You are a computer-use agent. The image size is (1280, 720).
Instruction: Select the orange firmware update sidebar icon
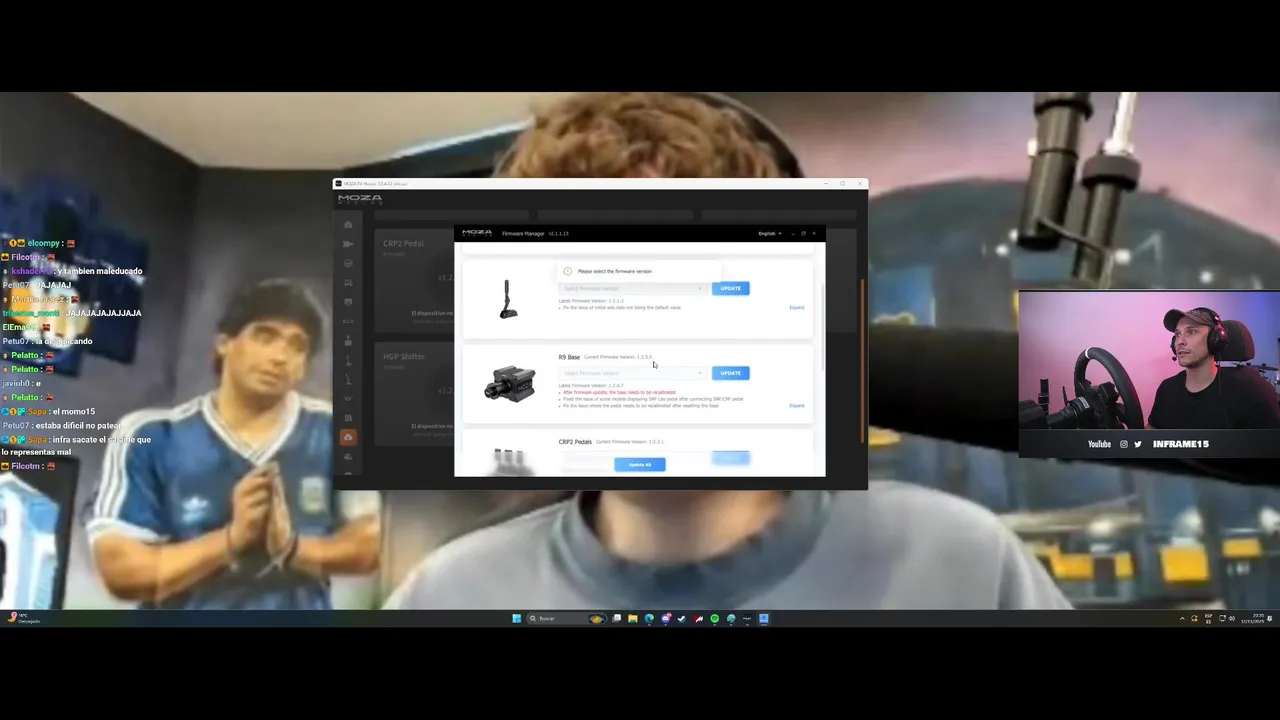348,437
